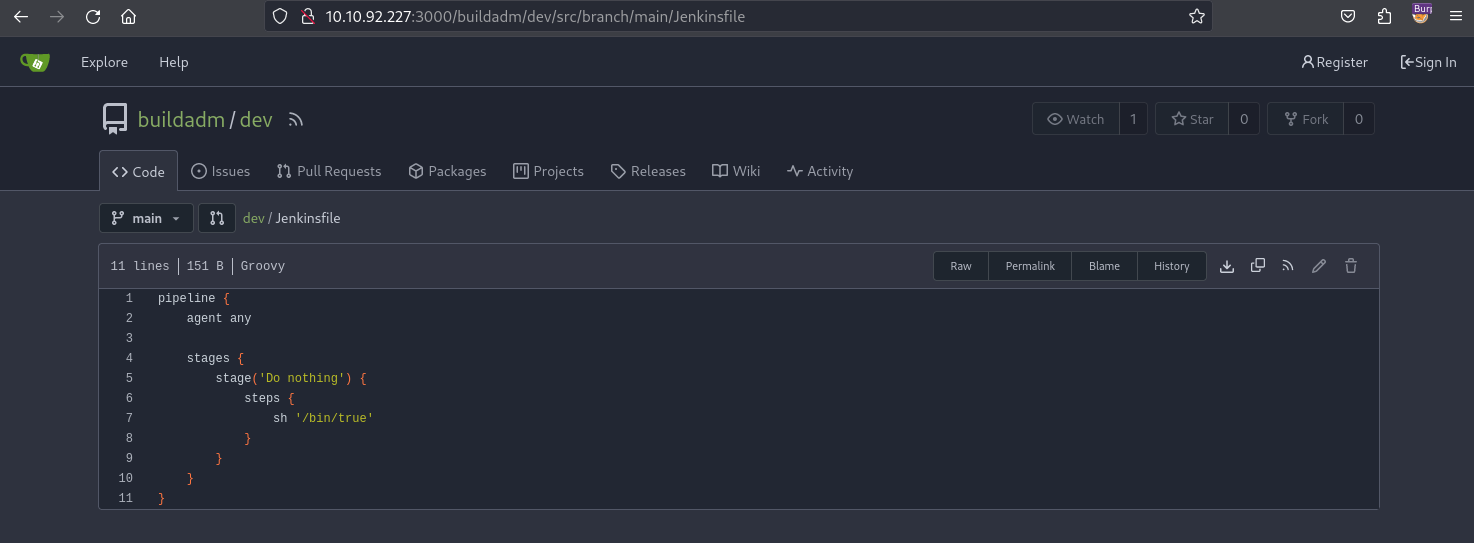Switch to the Code tab
The image size is (1474, 543).
click(x=138, y=171)
